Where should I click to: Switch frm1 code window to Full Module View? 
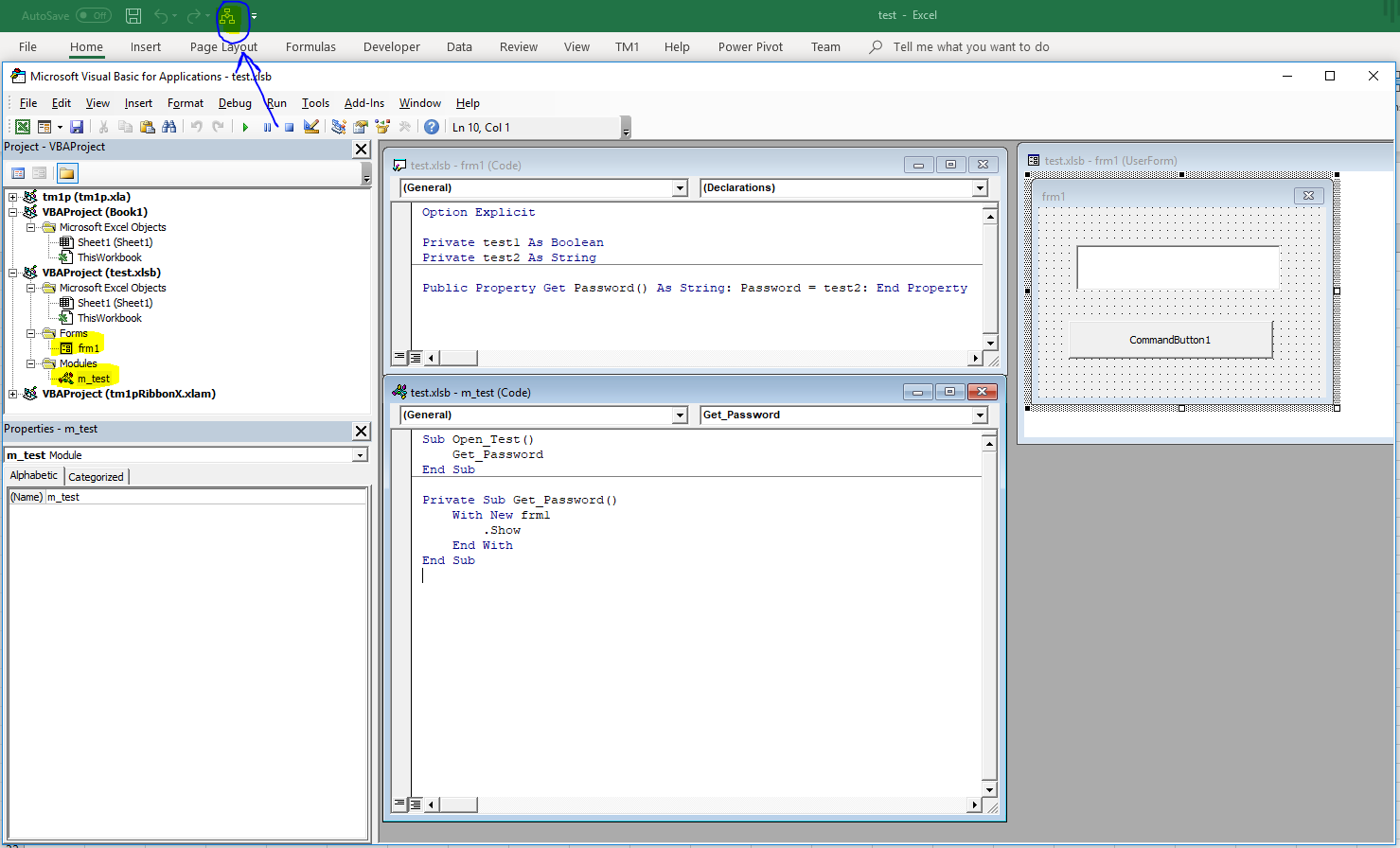click(415, 358)
